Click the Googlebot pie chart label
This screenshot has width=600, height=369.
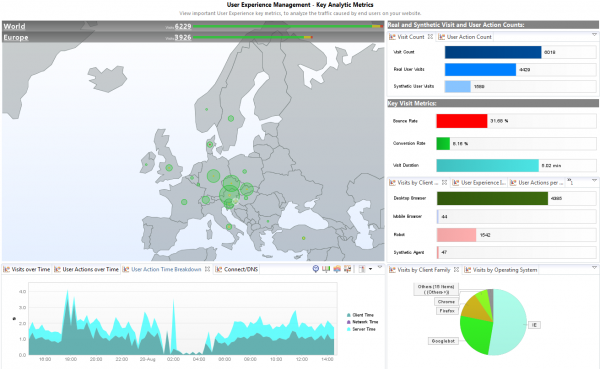pos(443,341)
